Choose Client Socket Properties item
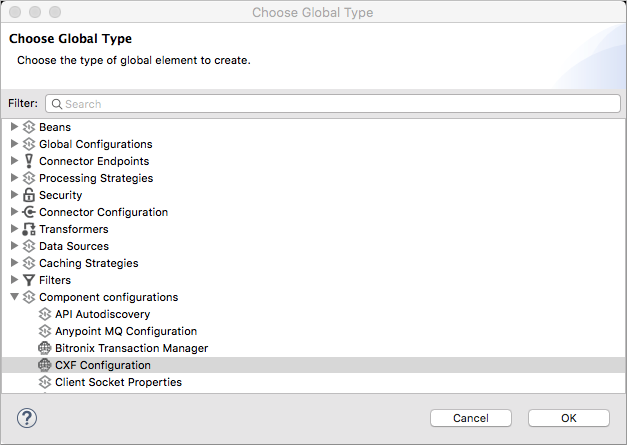Viewport: 627px width, 445px height. pos(118,382)
